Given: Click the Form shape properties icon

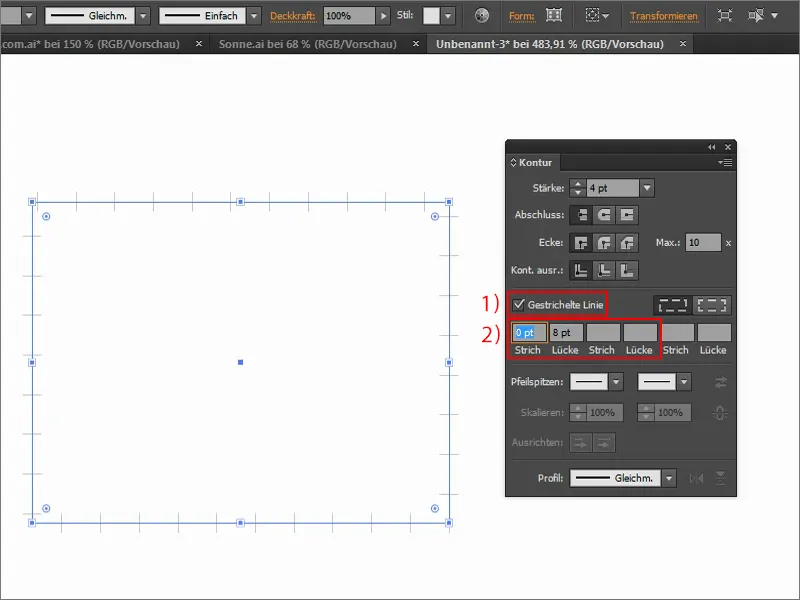Looking at the screenshot, I should 554,15.
